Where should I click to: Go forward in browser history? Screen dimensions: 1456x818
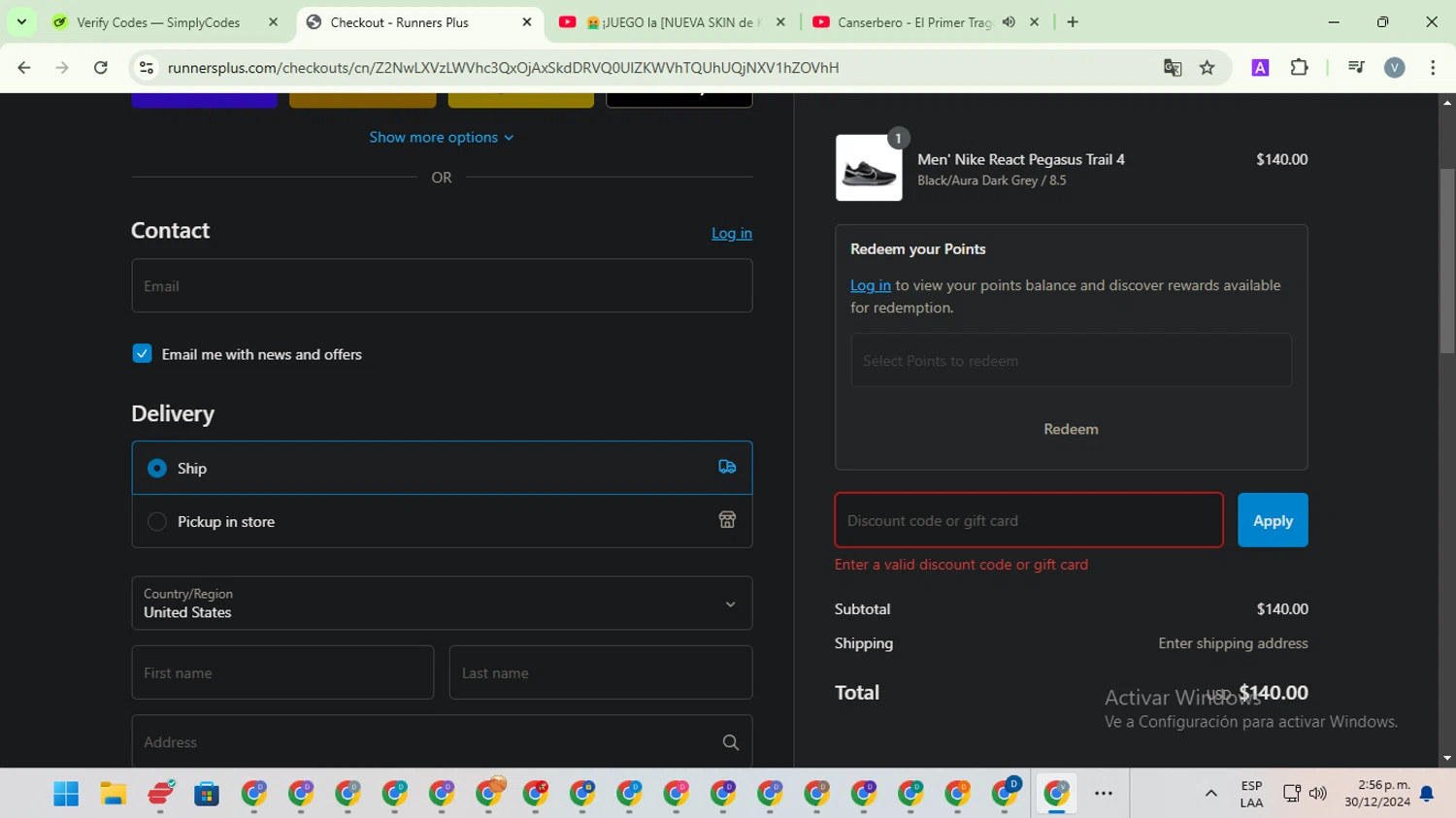(62, 67)
